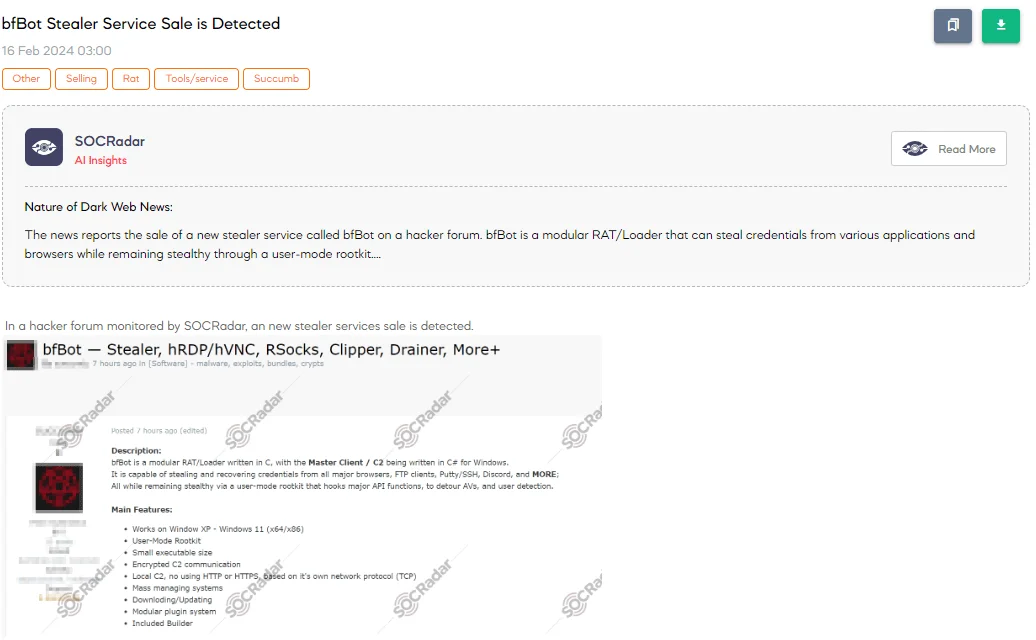Click the bfBot Stealer Service Sale title
Viewport: 1036px width, 640px height.
click(x=141, y=24)
